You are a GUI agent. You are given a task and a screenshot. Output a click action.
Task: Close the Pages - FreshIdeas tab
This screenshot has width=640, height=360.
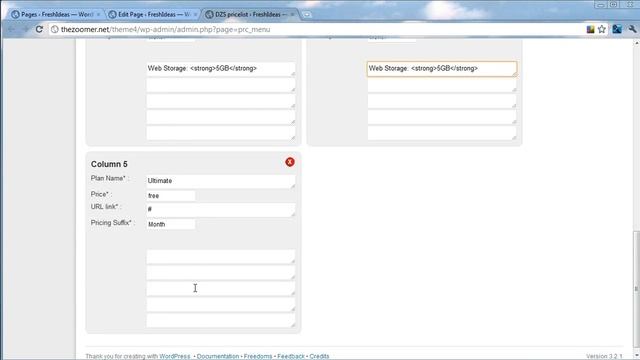point(98,14)
